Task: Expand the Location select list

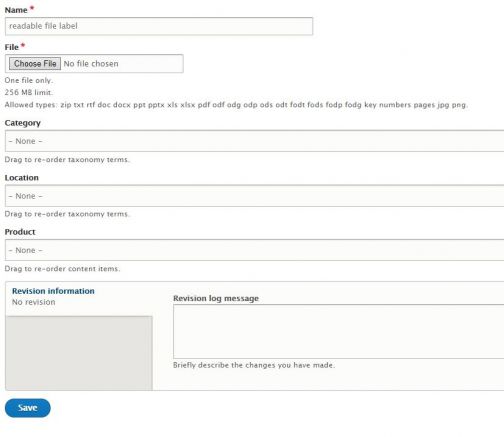Action: [254, 196]
